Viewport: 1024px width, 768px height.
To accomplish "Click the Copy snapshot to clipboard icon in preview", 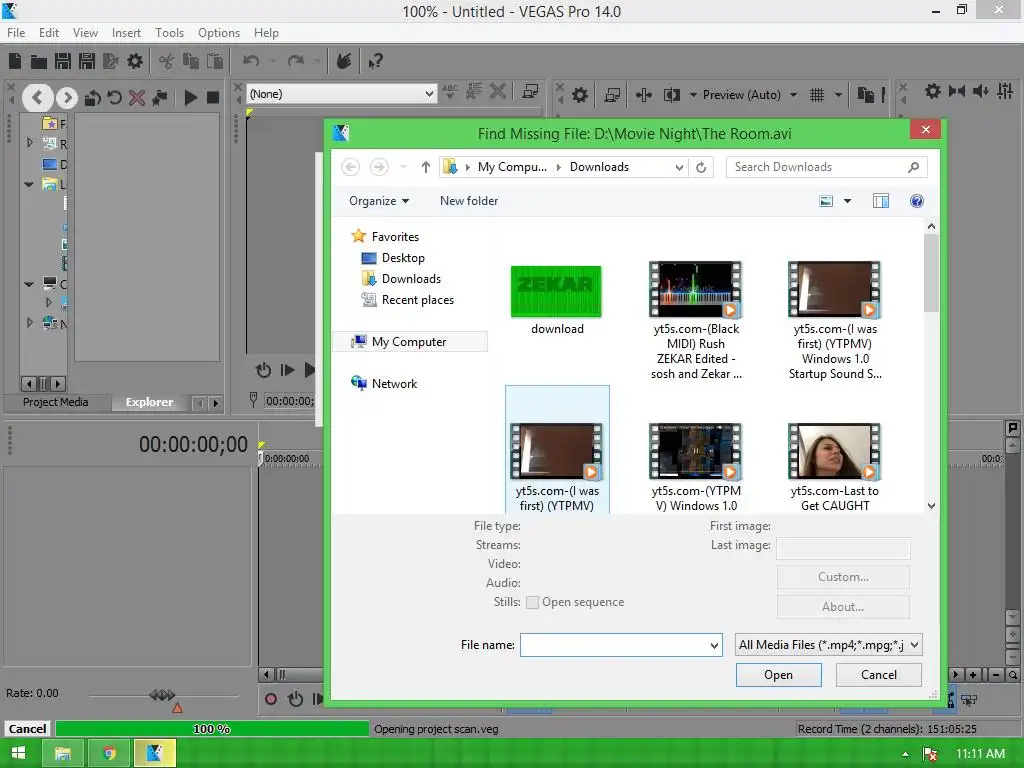I will pos(865,95).
